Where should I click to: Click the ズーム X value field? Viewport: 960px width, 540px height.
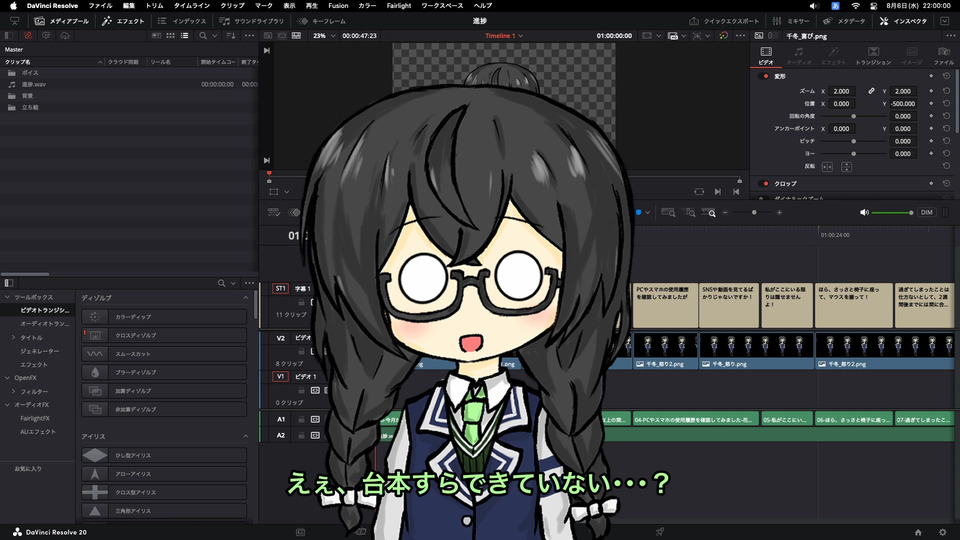pos(842,91)
